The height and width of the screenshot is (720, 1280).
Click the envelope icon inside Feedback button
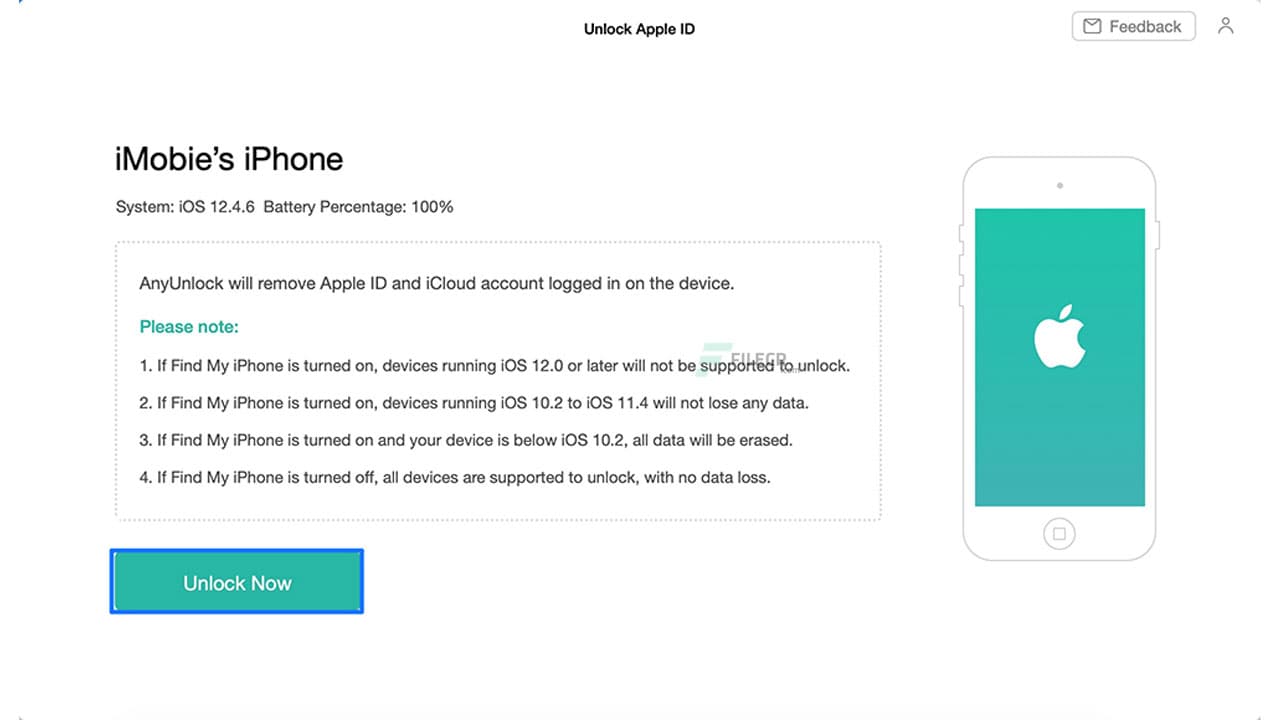click(1094, 26)
